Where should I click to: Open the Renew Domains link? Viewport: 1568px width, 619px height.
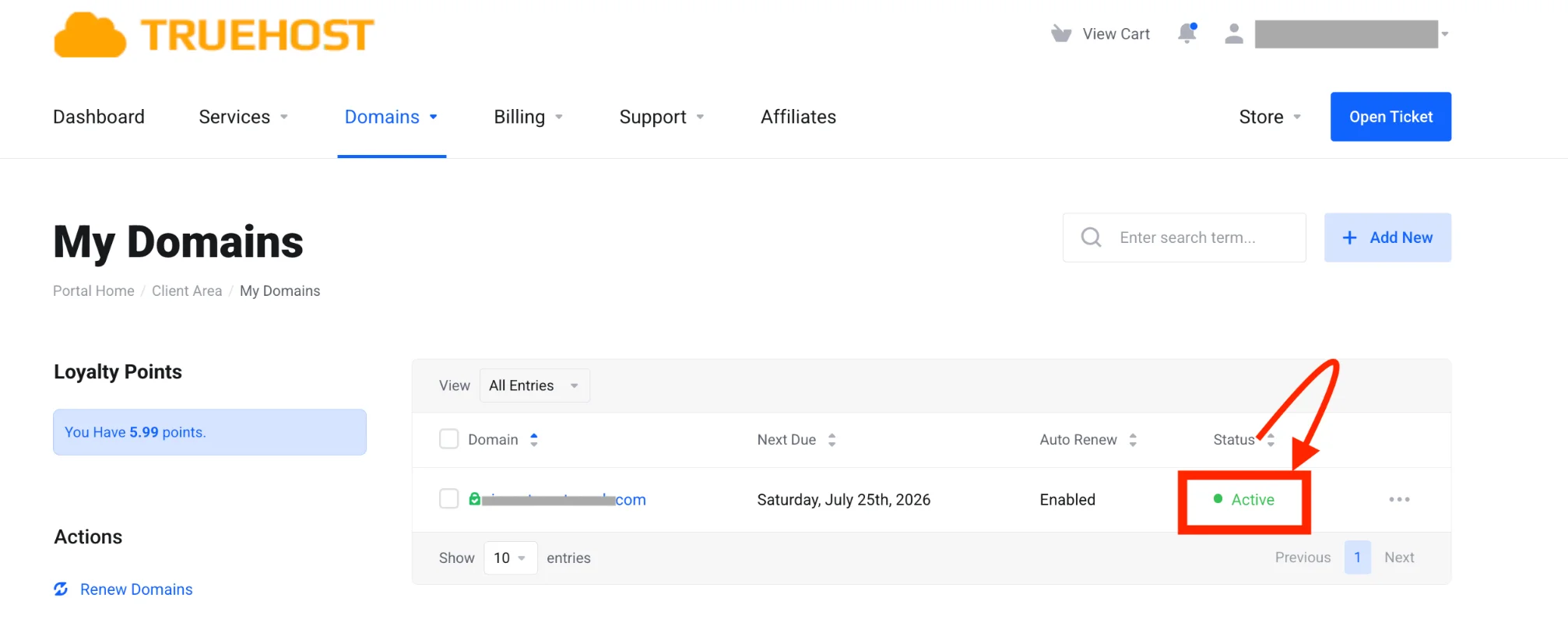tap(136, 589)
